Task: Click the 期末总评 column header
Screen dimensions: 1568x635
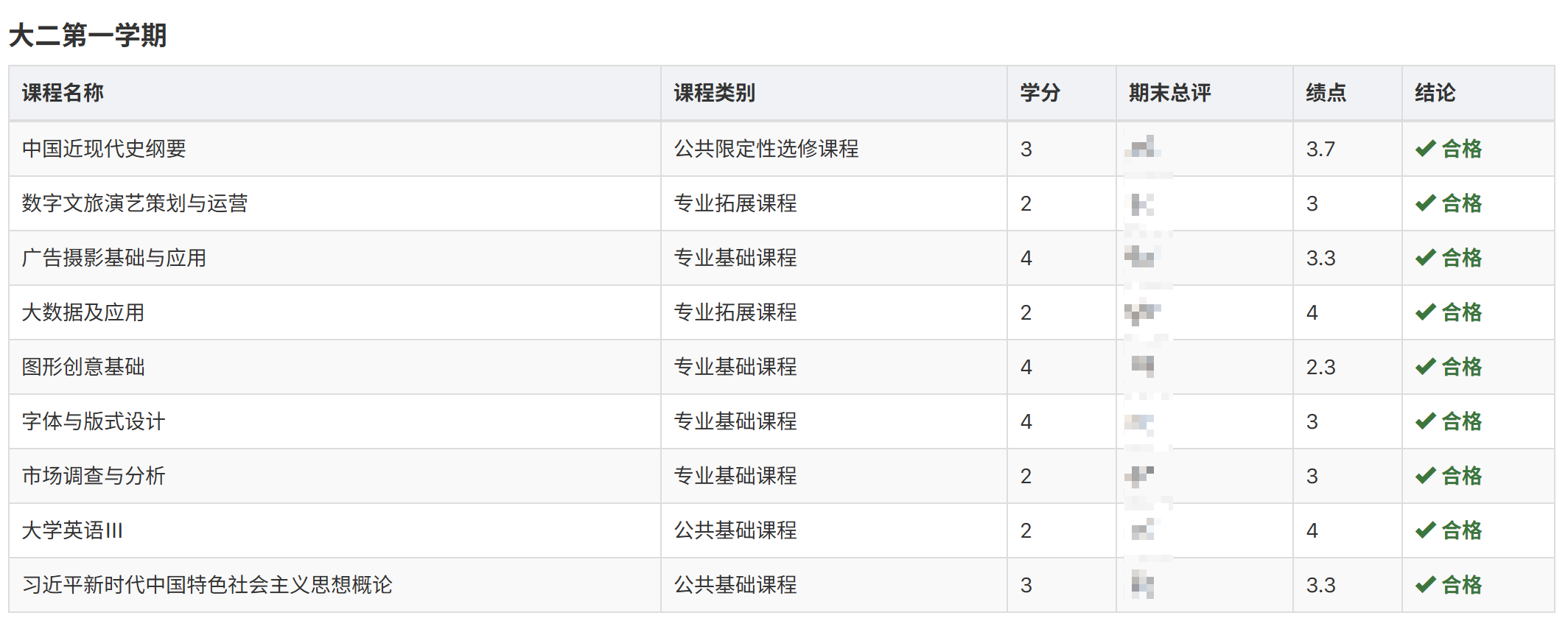Action: point(1169,93)
